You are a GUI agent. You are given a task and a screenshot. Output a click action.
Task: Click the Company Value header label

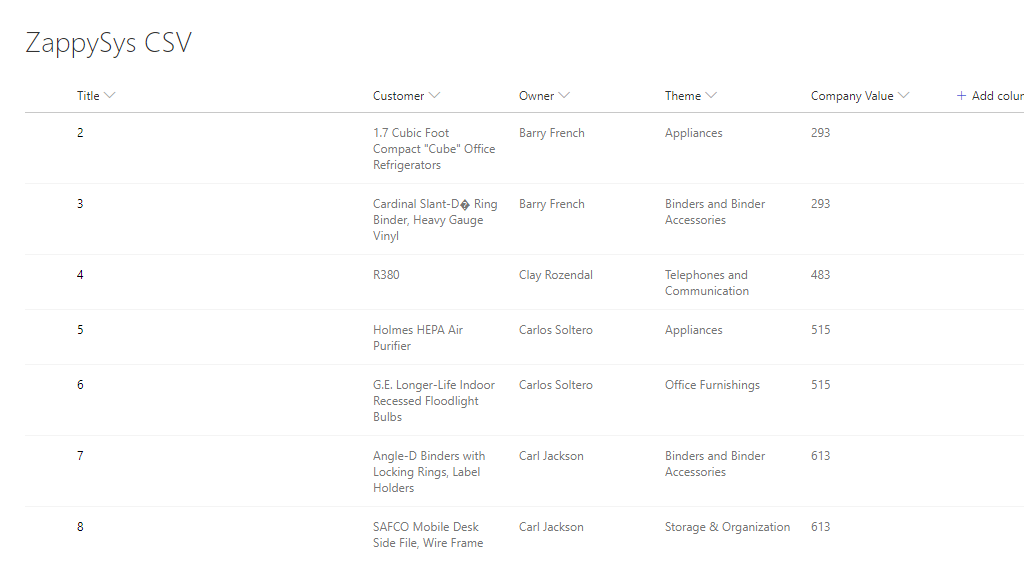852,96
